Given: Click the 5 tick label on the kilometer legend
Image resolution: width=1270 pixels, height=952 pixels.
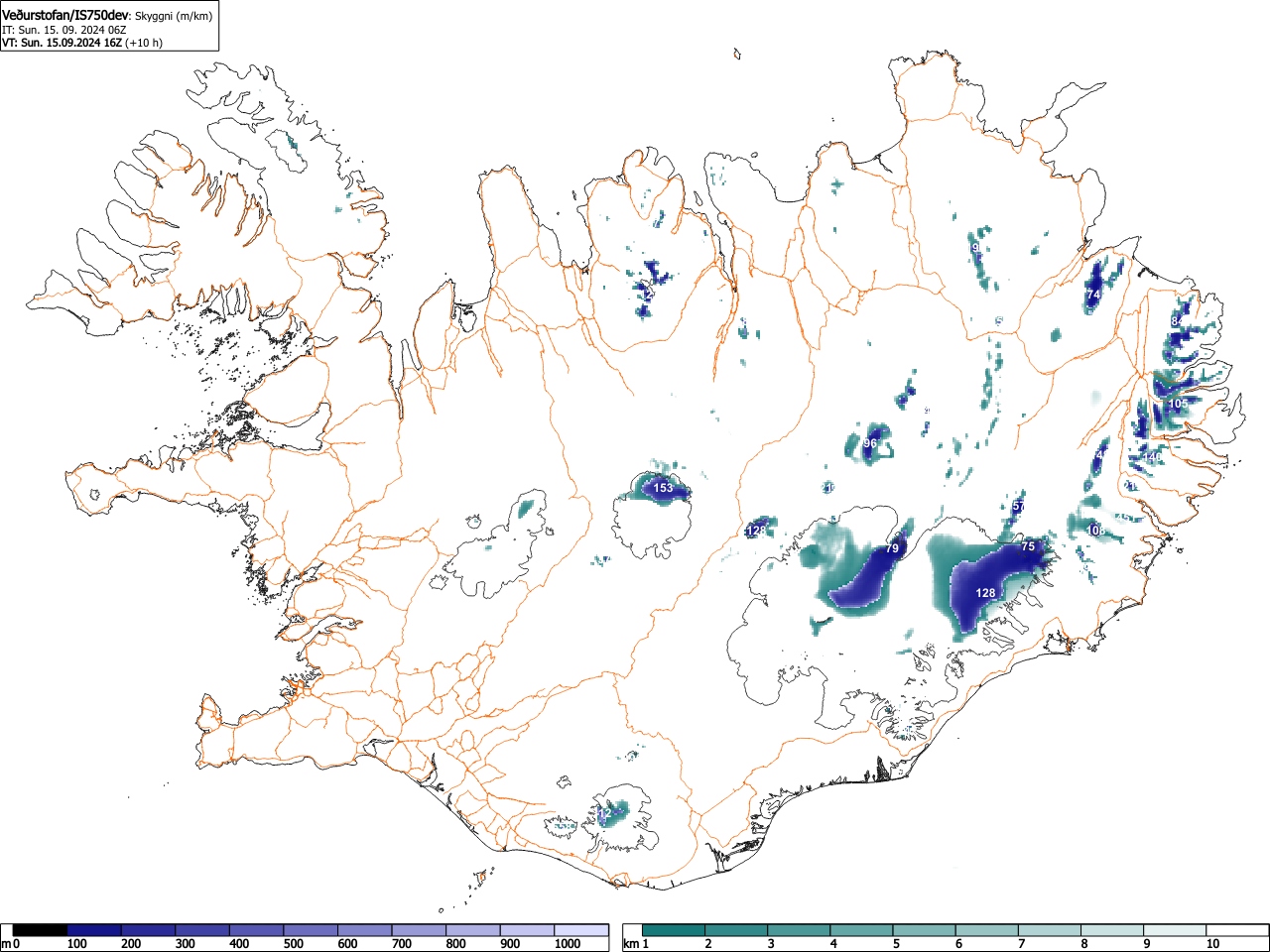Looking at the screenshot, I should pyautogui.click(x=895, y=944).
